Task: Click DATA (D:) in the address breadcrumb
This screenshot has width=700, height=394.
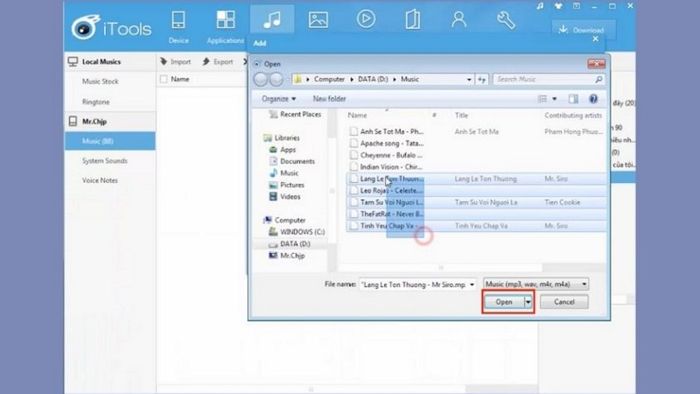Action: [373, 79]
